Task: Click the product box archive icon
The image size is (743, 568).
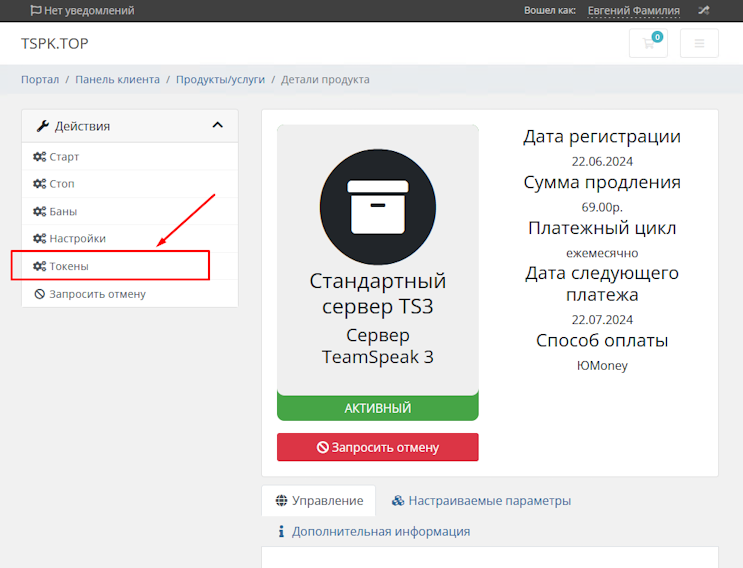Action: pyautogui.click(x=378, y=207)
